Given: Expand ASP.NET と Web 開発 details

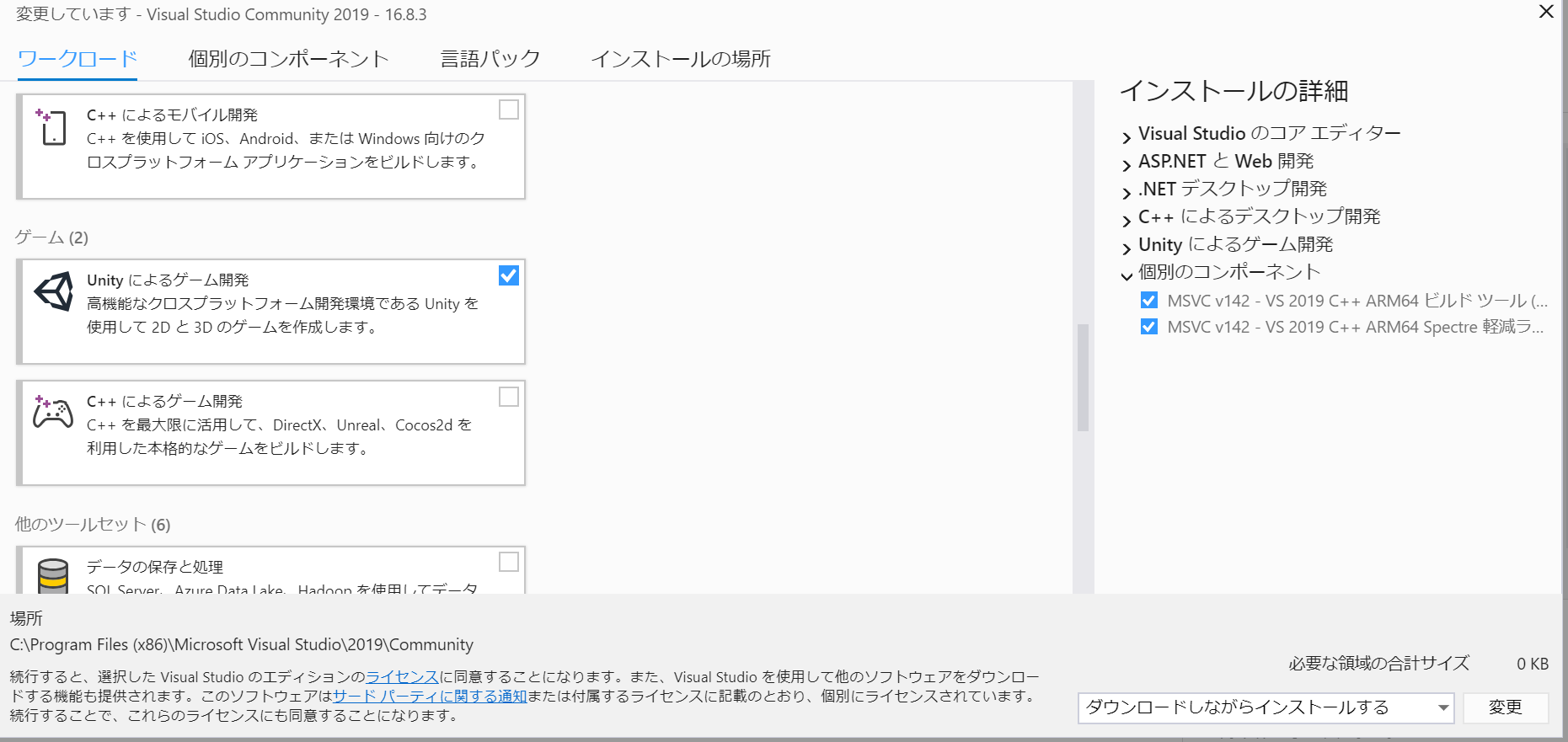Looking at the screenshot, I should click(1126, 164).
